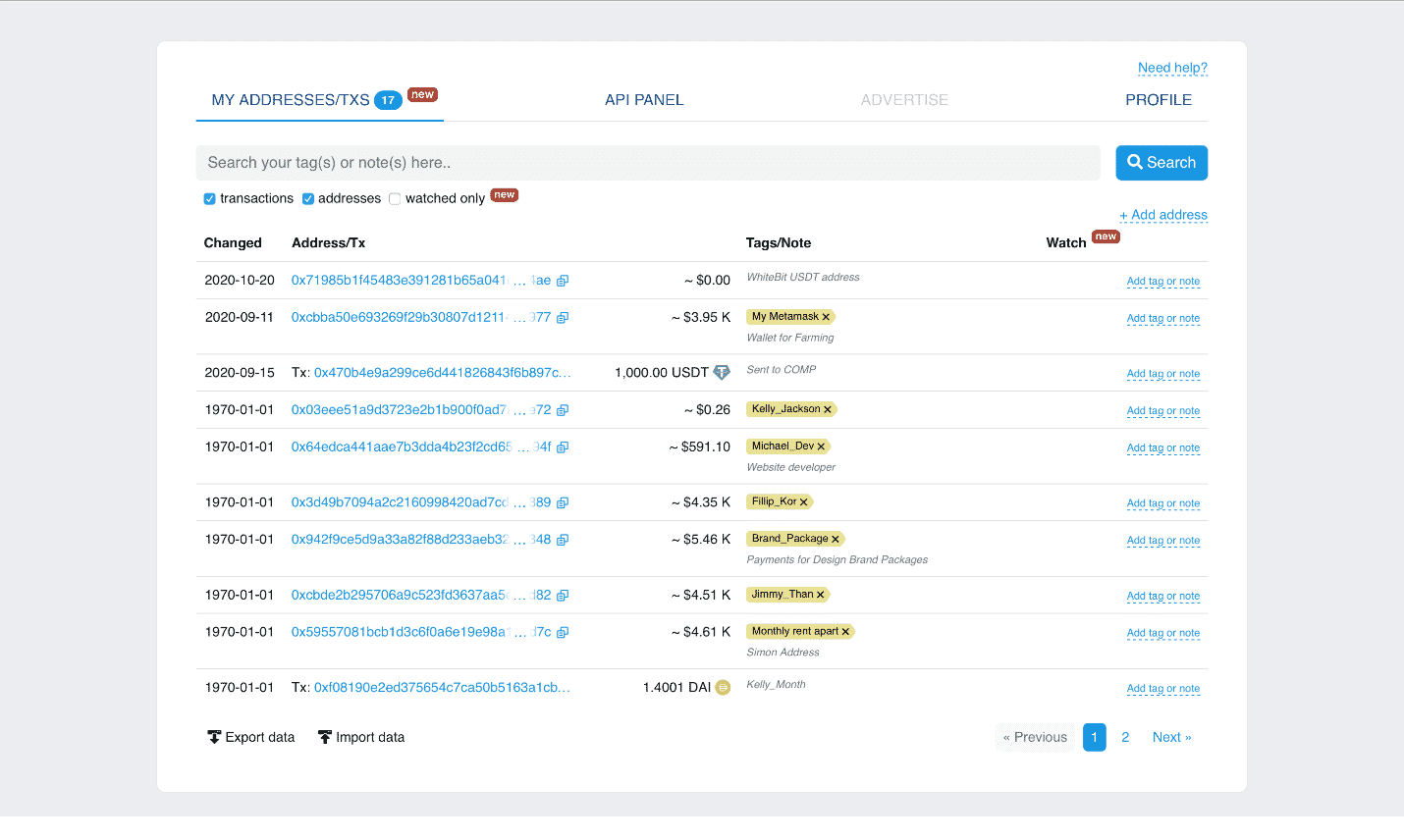Image resolution: width=1404 pixels, height=840 pixels.
Task: Open address 0x3d49b7094a2c2160998420ad7c
Action: point(421,502)
